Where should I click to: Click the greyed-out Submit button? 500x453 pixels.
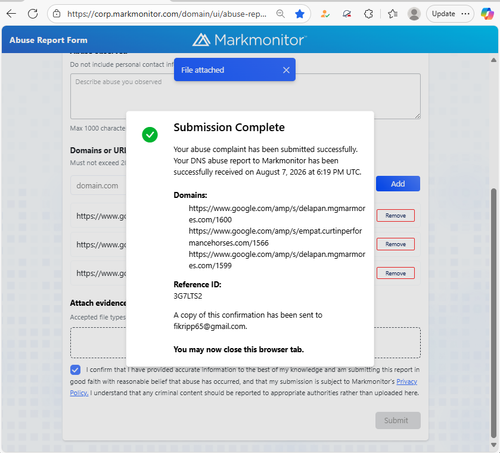point(398,420)
